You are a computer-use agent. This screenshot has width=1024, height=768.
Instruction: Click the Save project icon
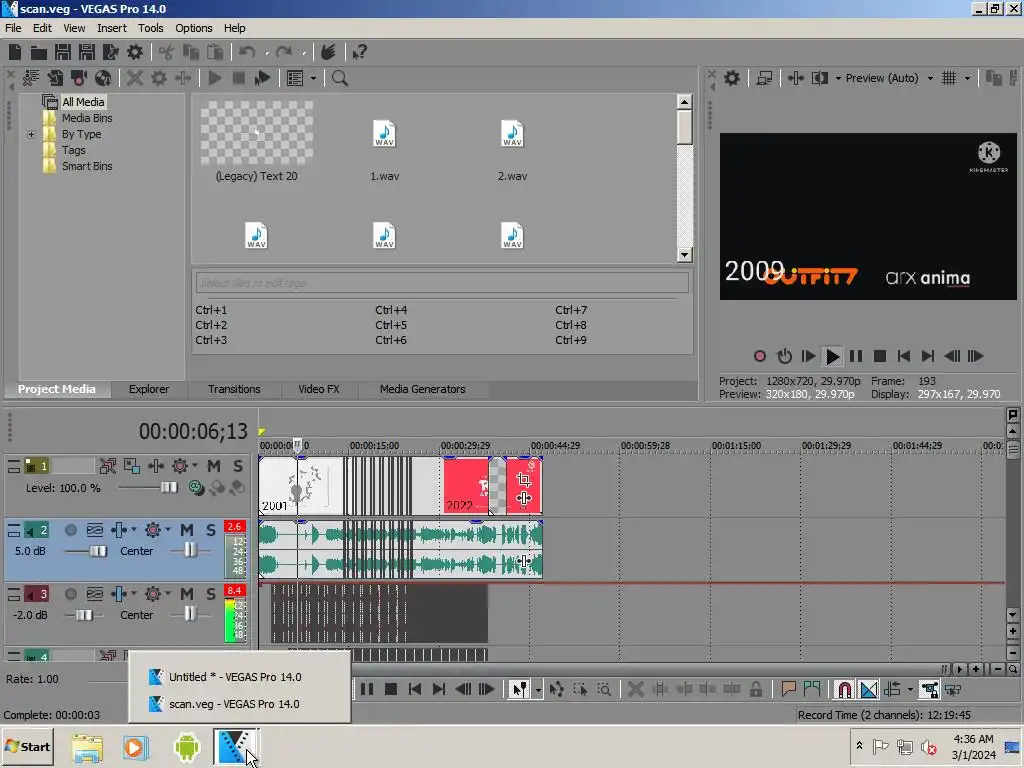click(63, 52)
